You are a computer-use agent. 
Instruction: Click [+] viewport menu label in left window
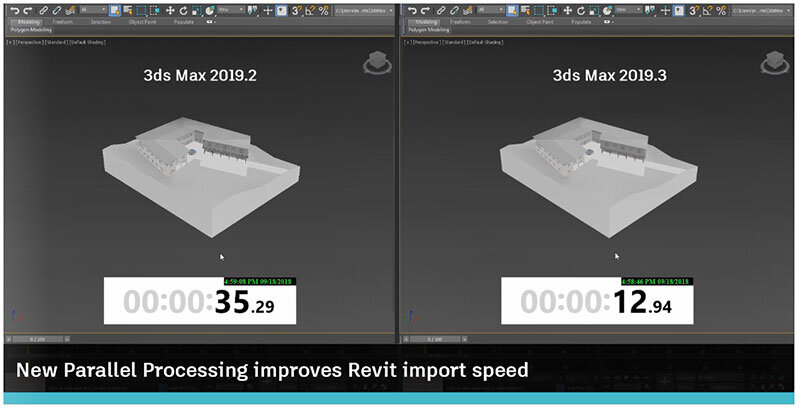10,42
